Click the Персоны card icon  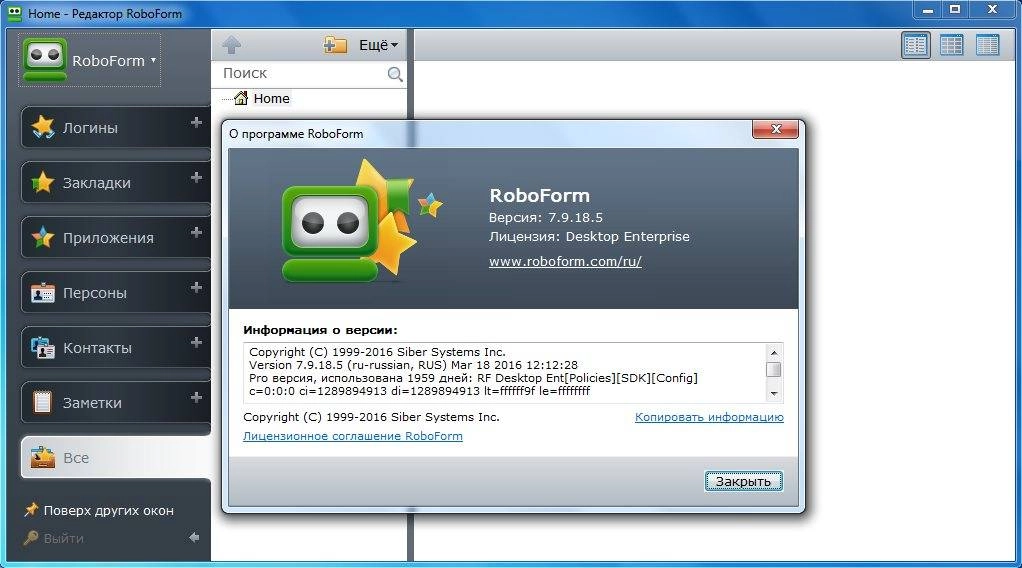[x=43, y=293]
